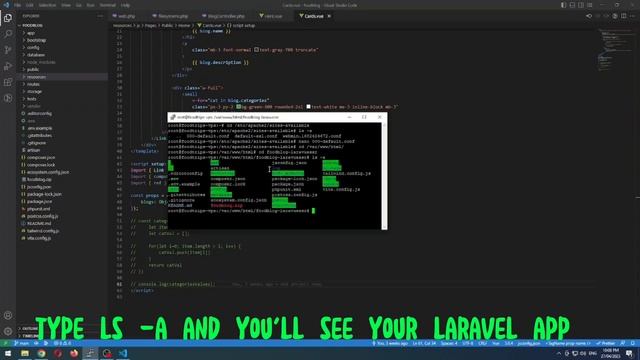Toggle the panel layout icon in title bar
Viewport: 640px width, 360px height.
572,5
